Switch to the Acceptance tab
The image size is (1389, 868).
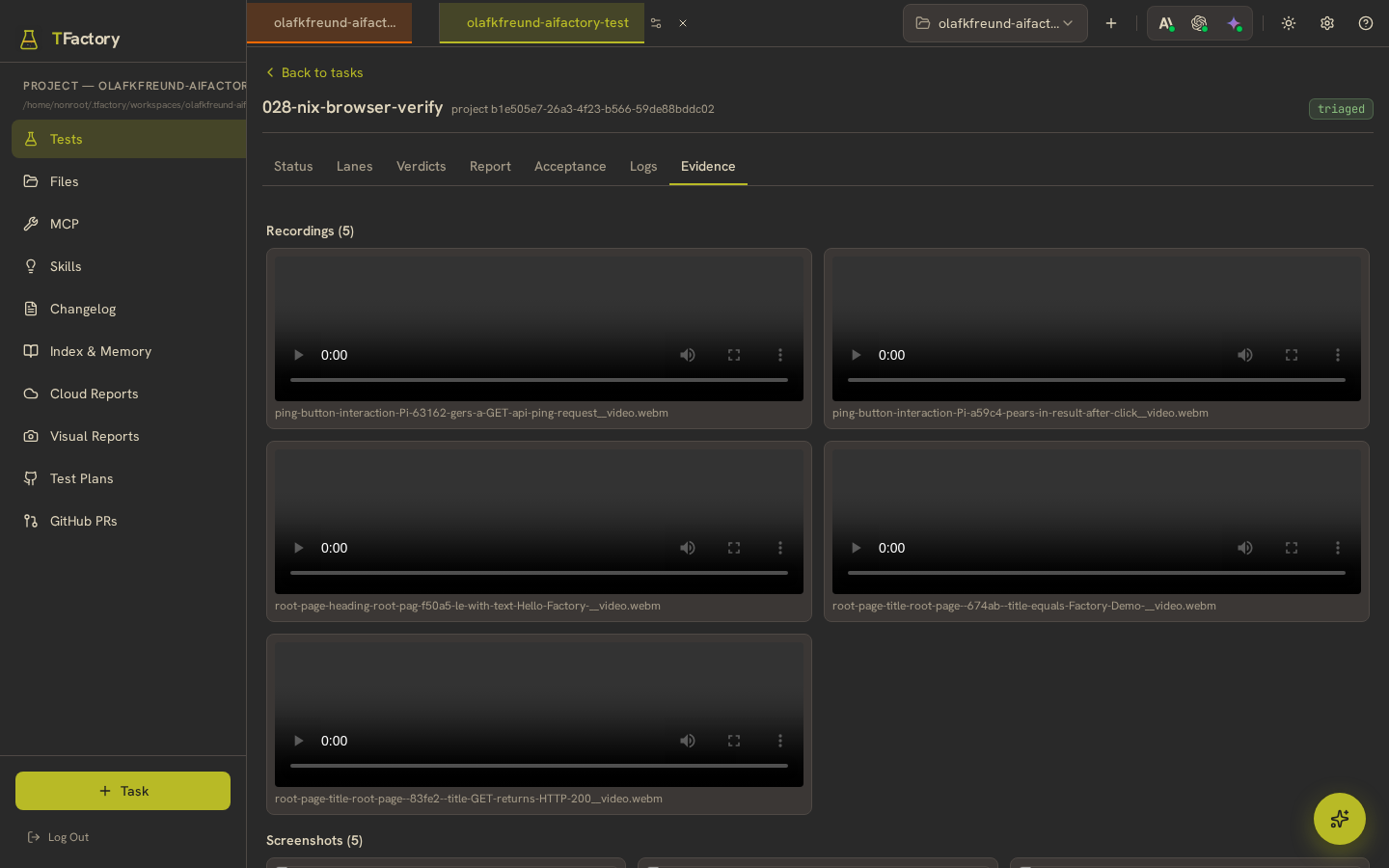570,166
